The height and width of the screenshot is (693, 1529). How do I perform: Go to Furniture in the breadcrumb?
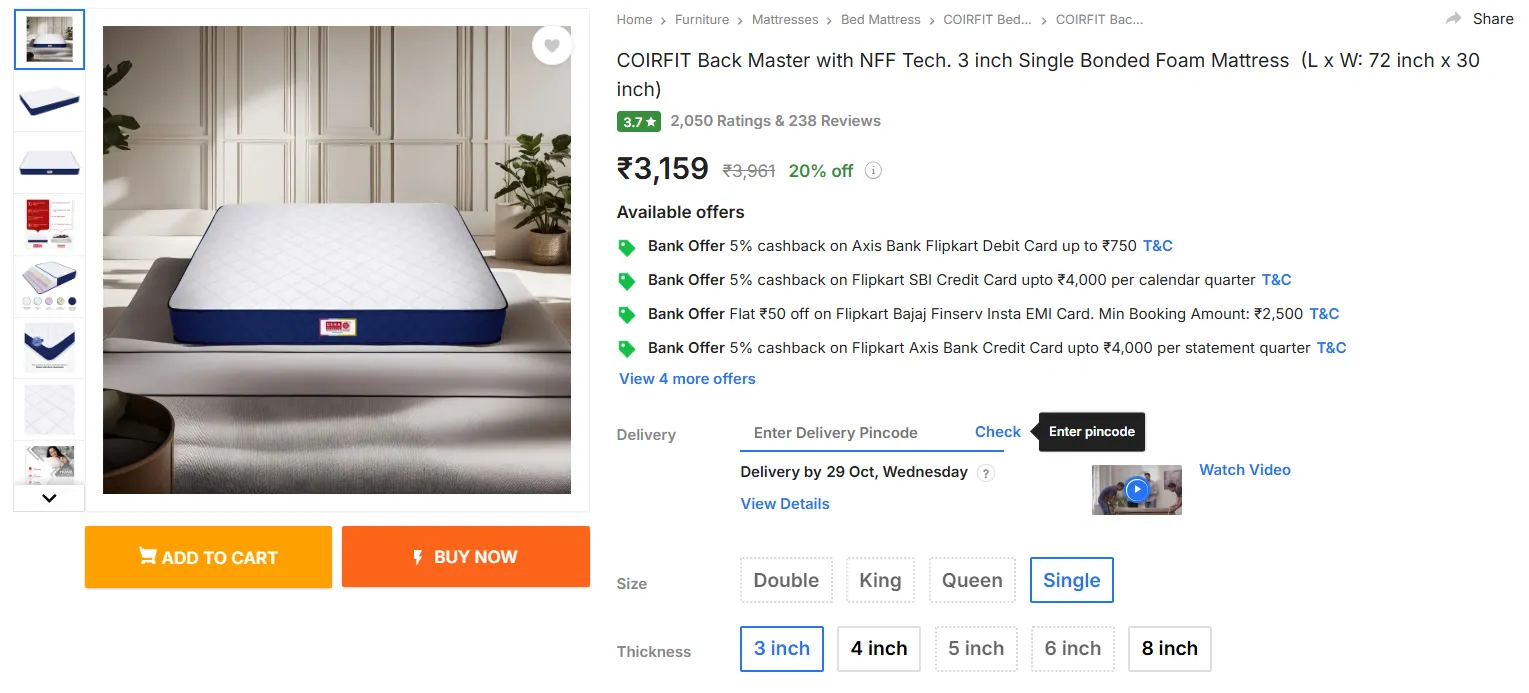[x=702, y=20]
